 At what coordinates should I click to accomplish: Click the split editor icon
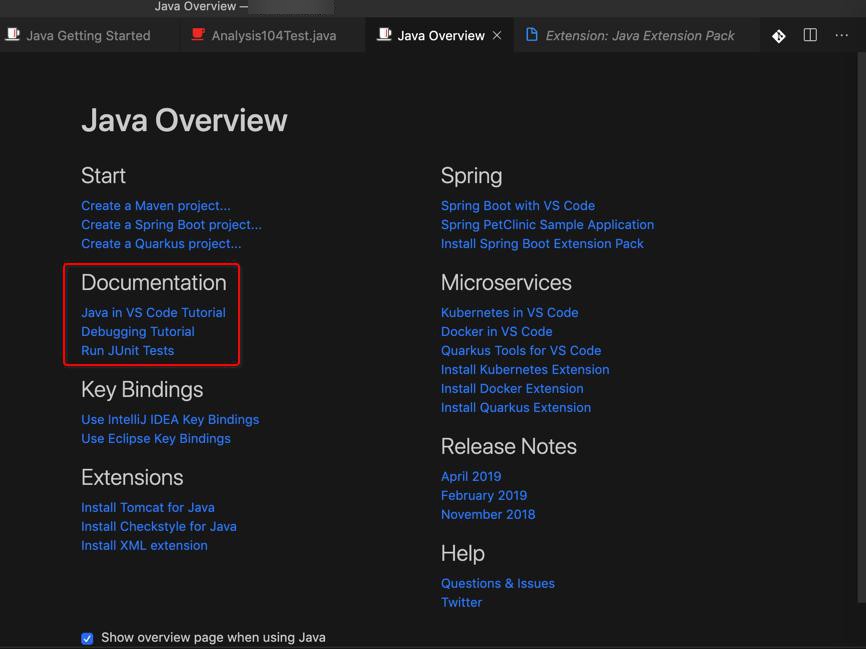(x=810, y=35)
